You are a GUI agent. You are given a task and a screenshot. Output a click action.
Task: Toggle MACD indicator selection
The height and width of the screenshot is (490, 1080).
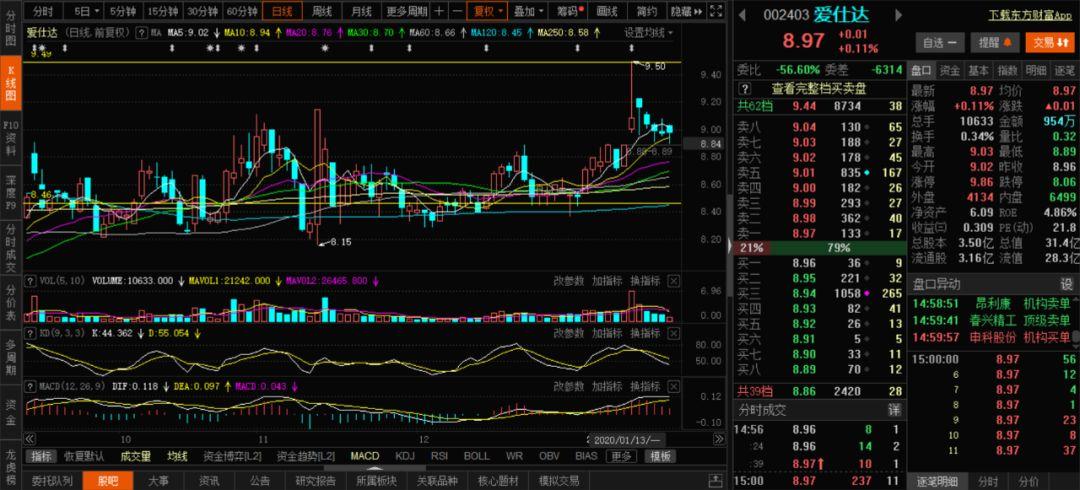click(364, 456)
